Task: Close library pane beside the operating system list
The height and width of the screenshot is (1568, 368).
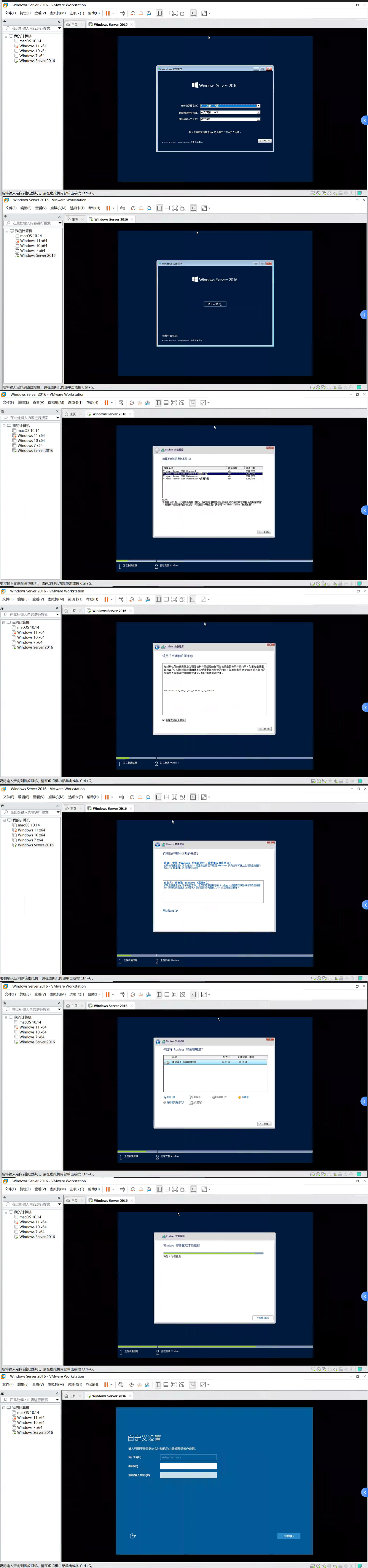Action: point(57,412)
